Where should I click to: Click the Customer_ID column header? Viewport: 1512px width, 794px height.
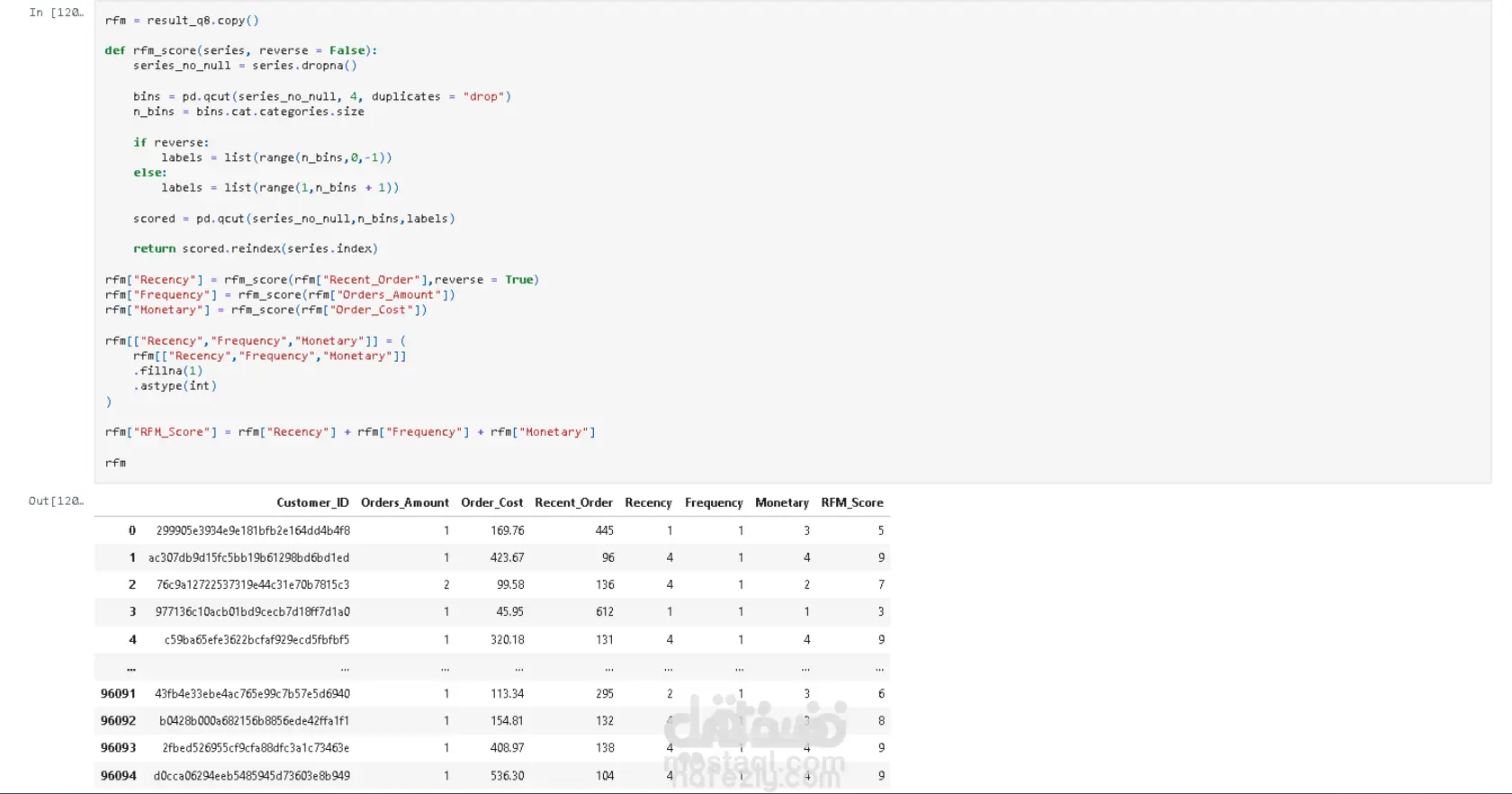312,503
